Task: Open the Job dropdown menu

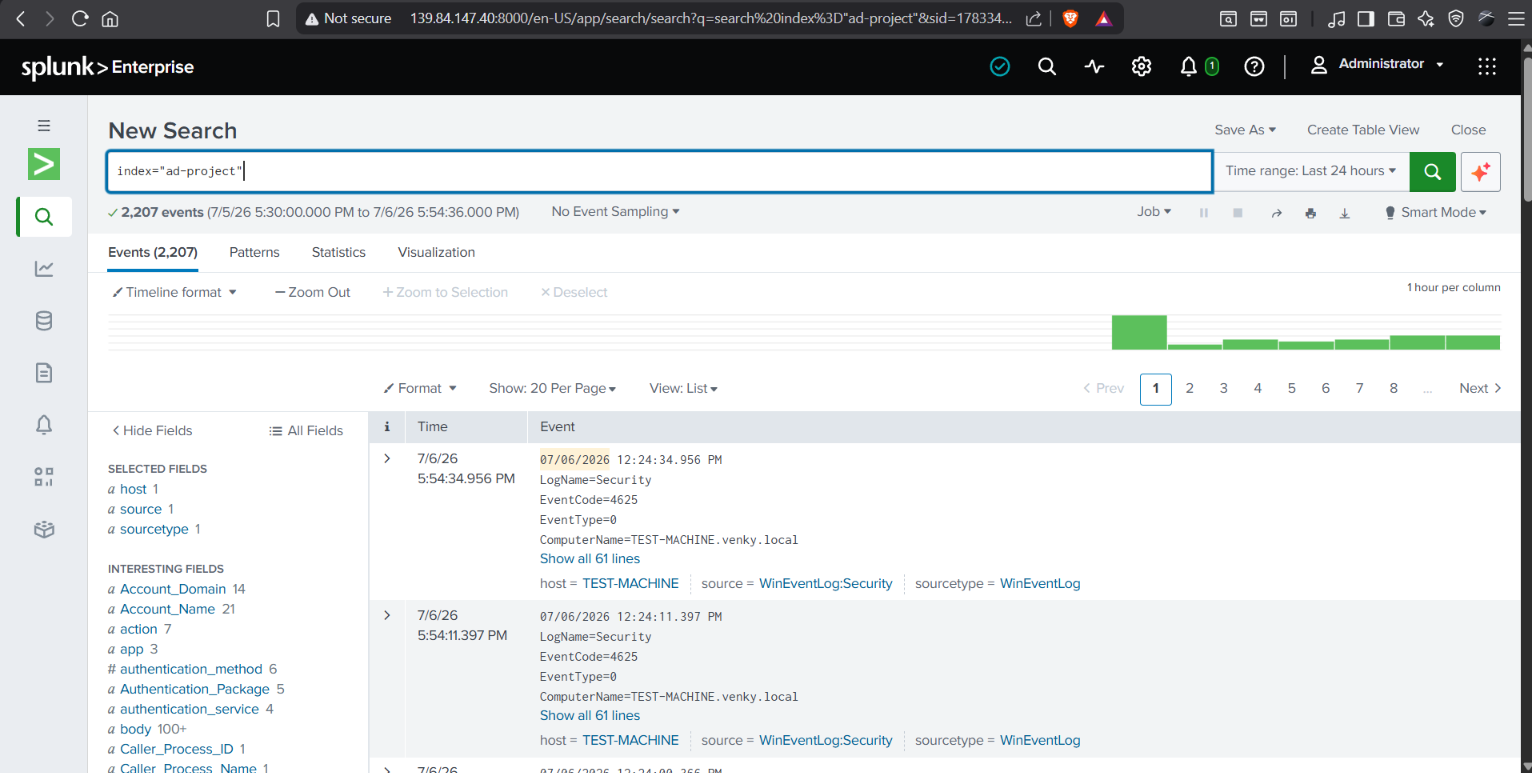Action: pos(1154,212)
